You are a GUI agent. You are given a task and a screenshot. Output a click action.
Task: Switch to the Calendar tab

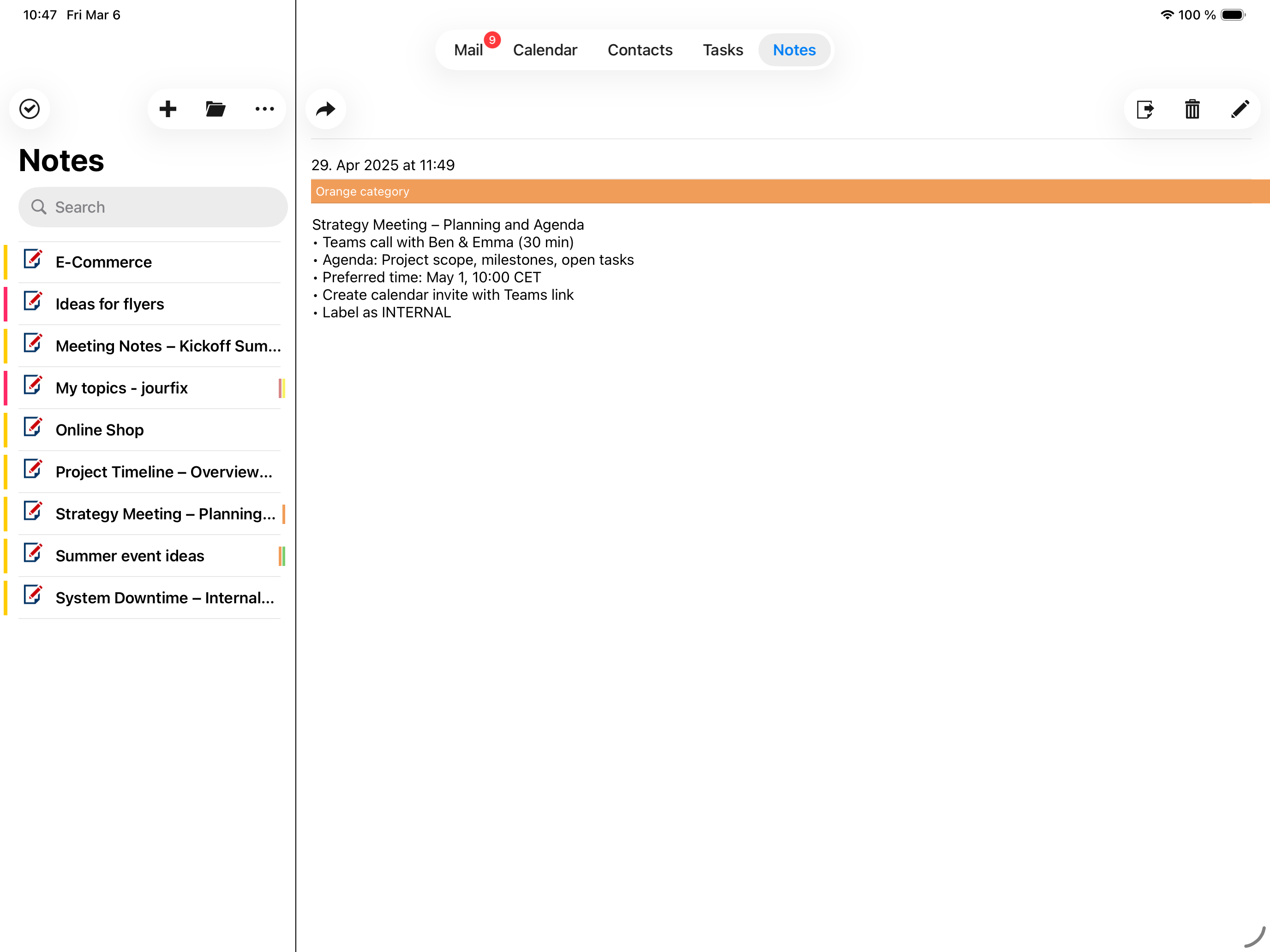point(545,50)
